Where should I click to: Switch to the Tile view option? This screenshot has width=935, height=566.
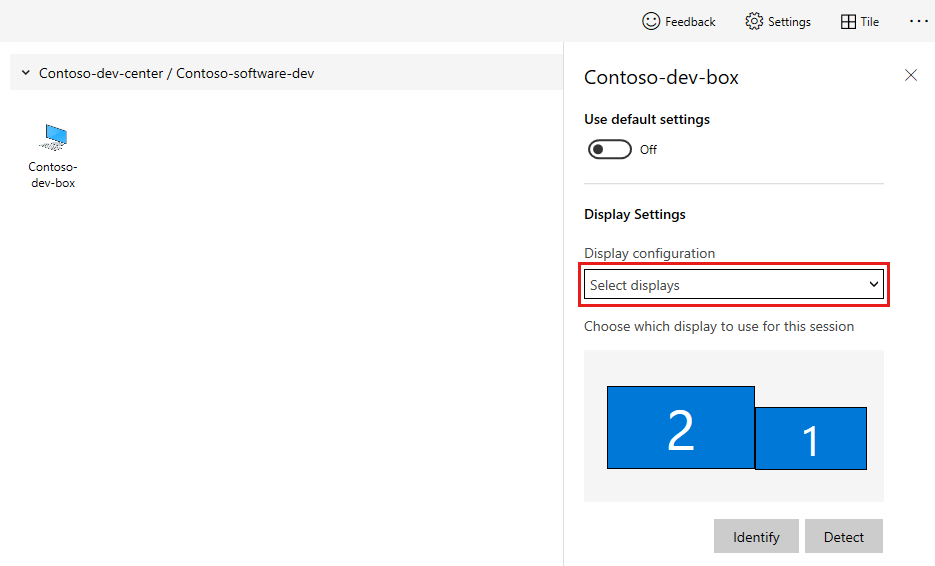click(860, 21)
